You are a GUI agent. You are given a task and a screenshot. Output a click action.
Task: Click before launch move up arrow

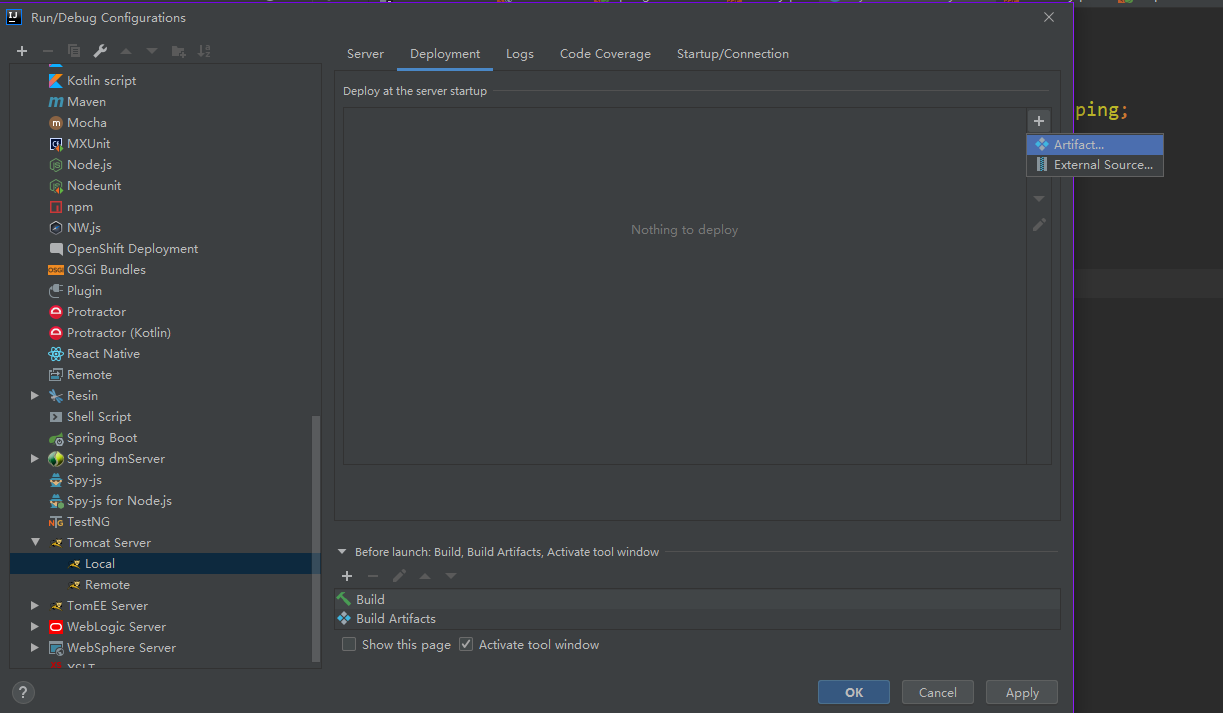[425, 576]
